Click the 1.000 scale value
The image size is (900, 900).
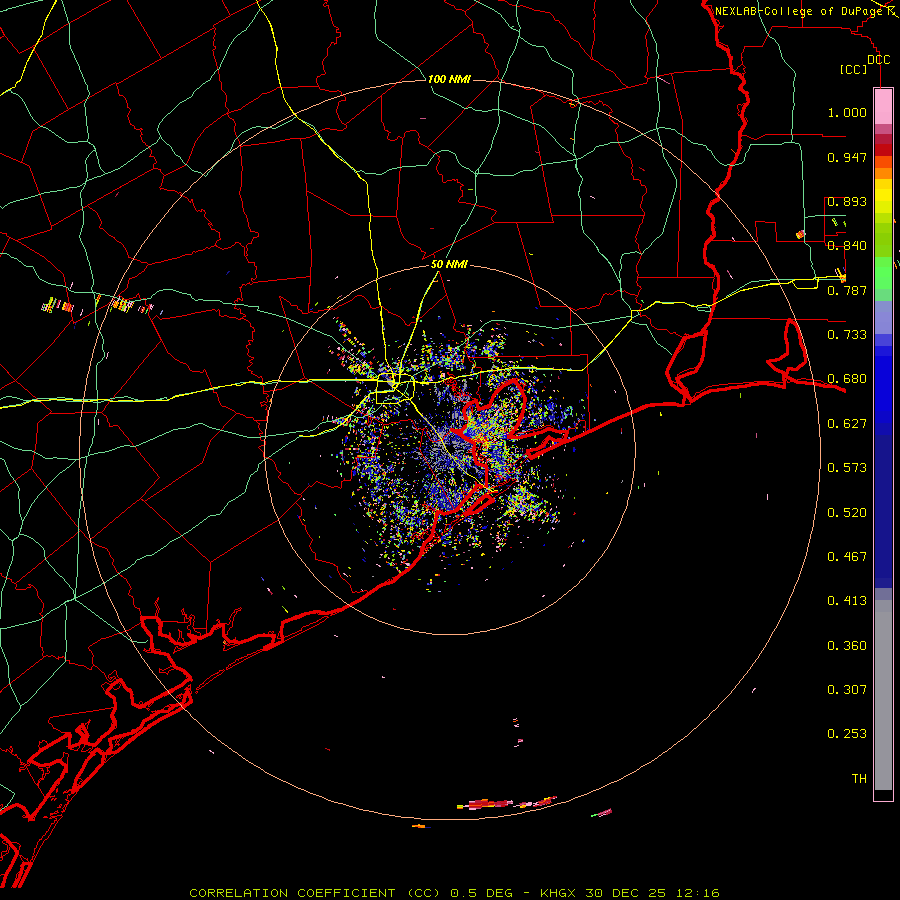(x=847, y=112)
